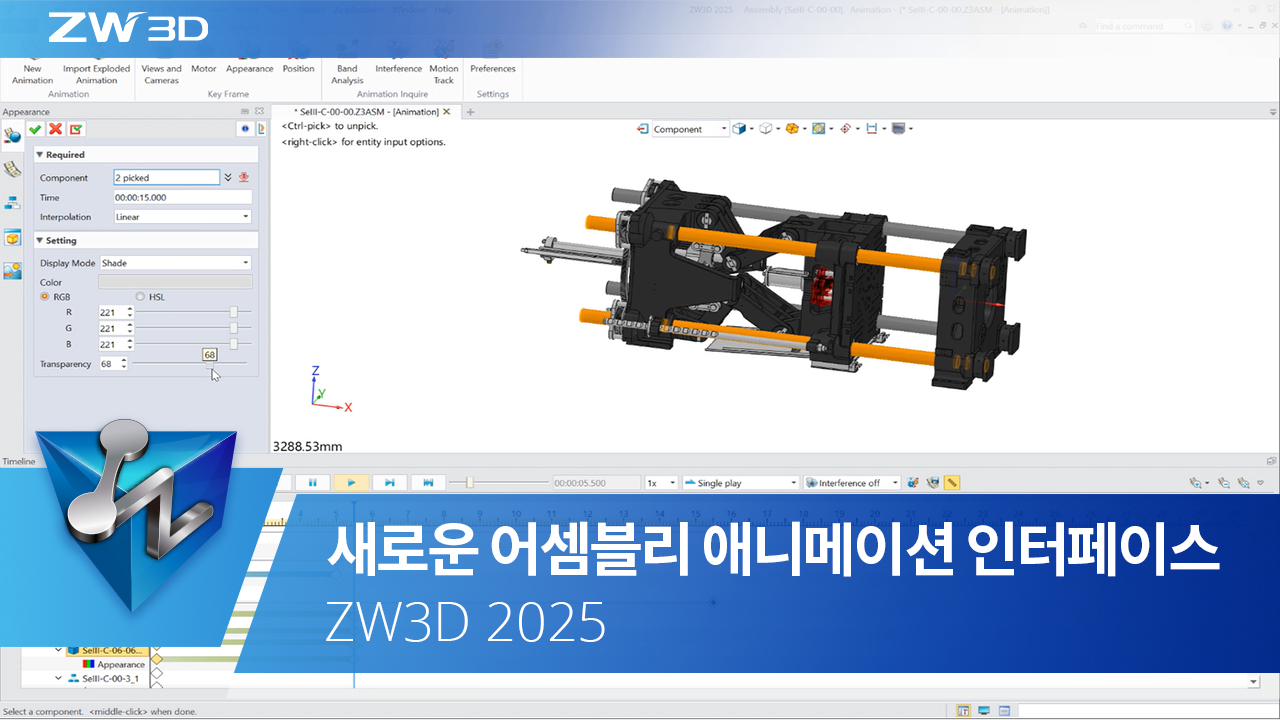1280x720 pixels.
Task: Add a new document tab with plus
Action: tap(470, 112)
